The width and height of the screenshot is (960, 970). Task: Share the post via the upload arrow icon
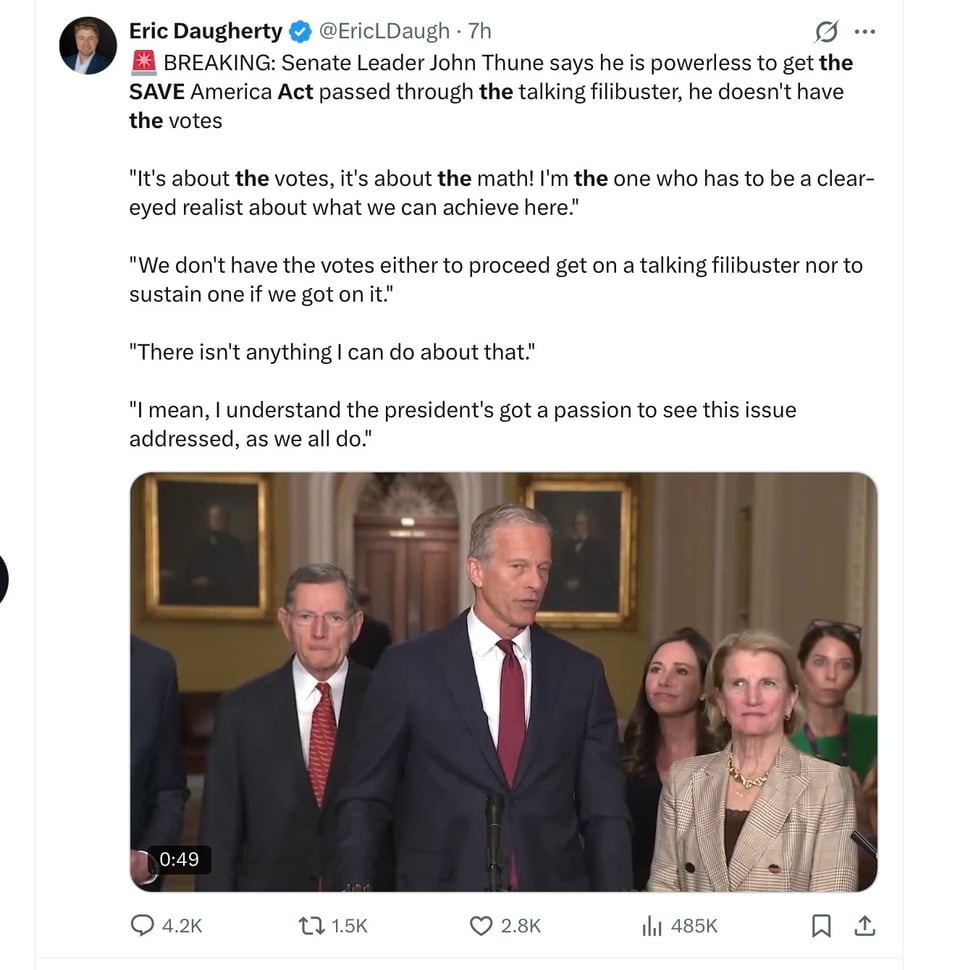pyautogui.click(x=864, y=926)
